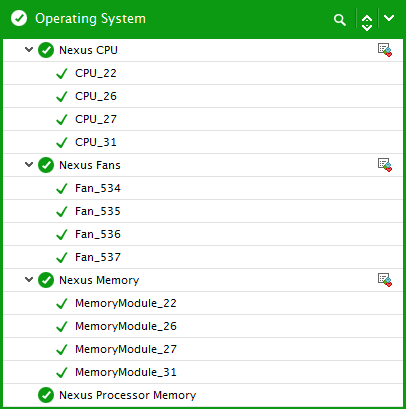This screenshot has width=406, height=409.
Task: Open the Nexus Memory report icon
Action: [x=385, y=280]
